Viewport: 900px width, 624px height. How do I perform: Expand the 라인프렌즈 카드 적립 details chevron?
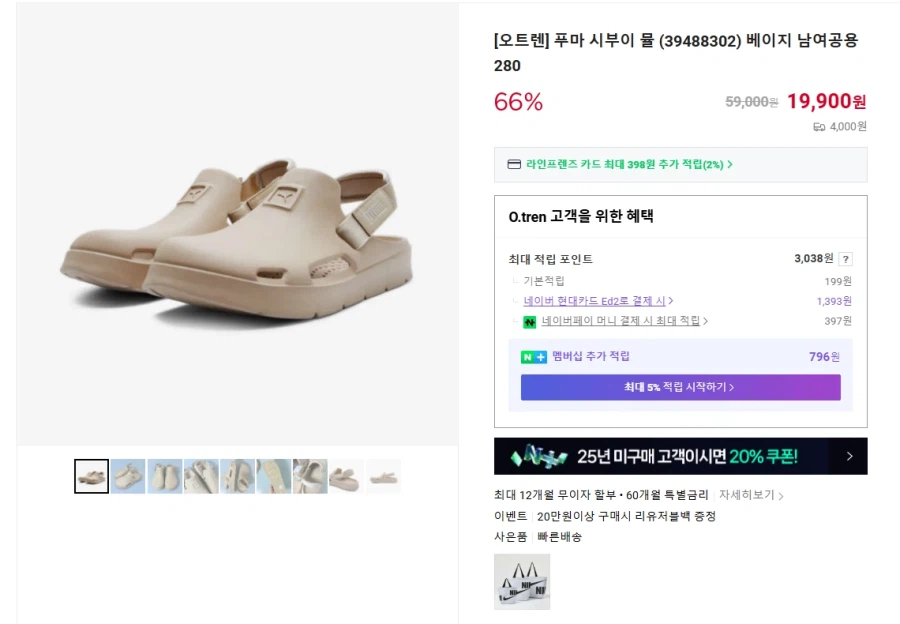pyautogui.click(x=729, y=163)
